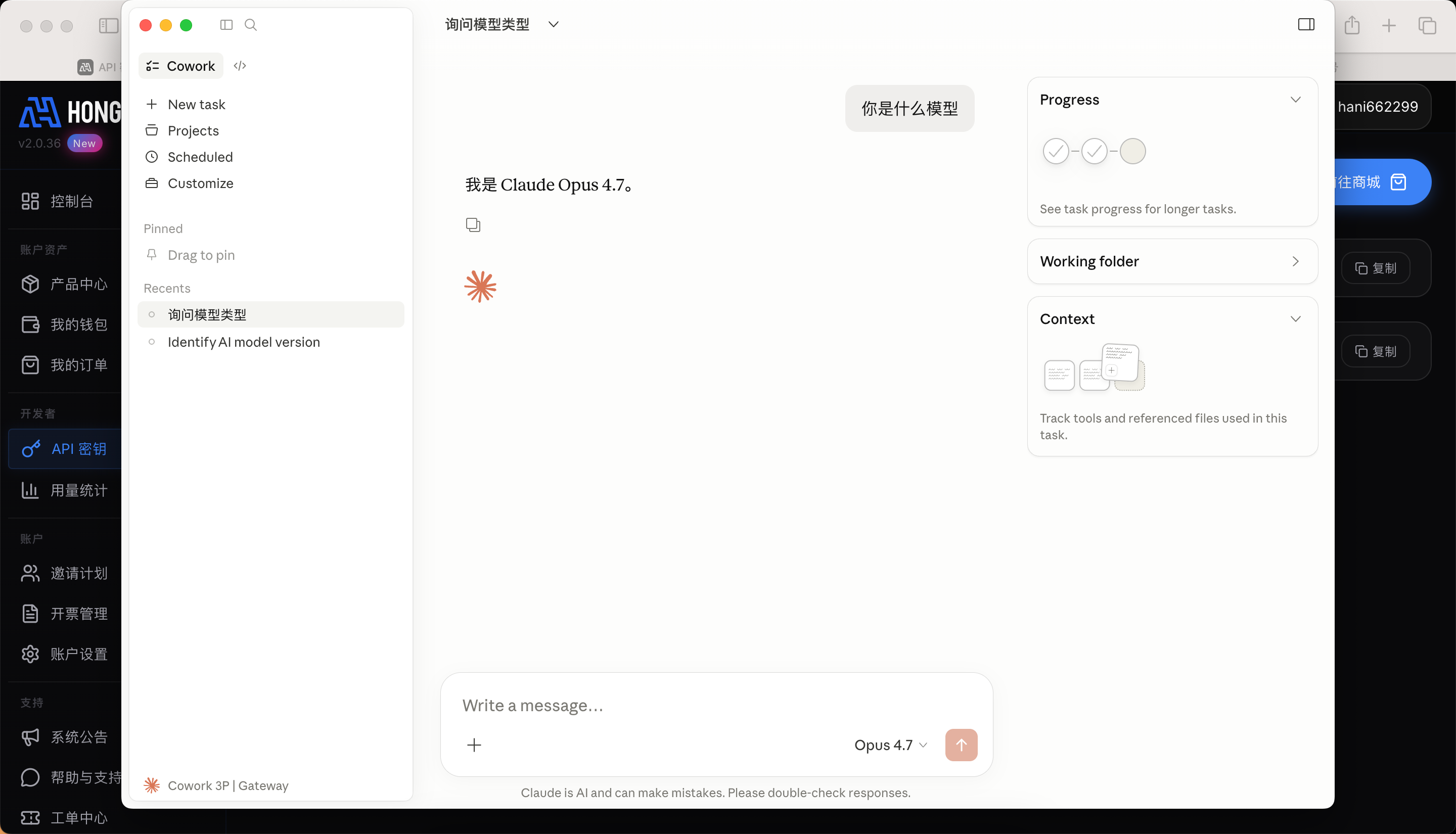The height and width of the screenshot is (834, 1456).
Task: Open new Safari tab with plus
Action: (1389, 25)
